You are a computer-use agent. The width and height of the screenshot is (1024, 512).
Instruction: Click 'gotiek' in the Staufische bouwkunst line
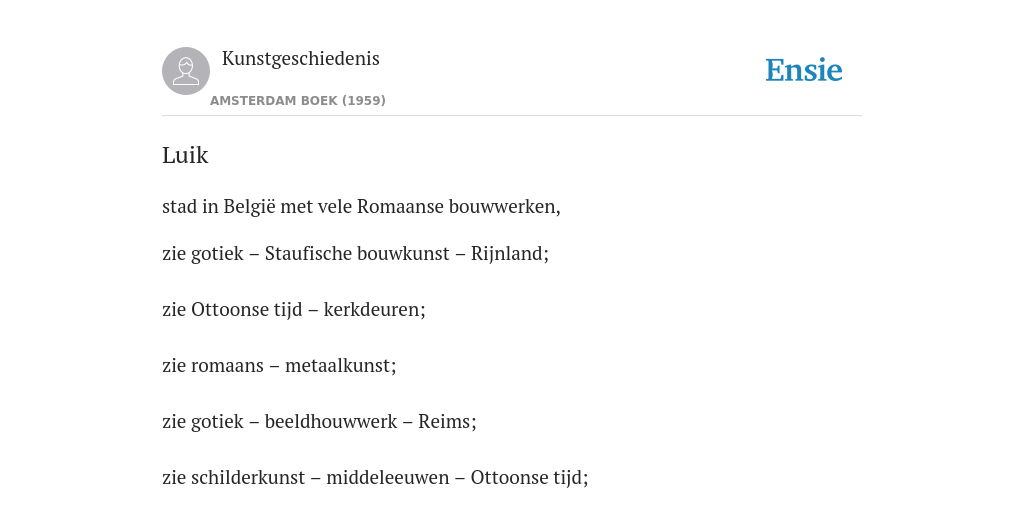tap(217, 254)
